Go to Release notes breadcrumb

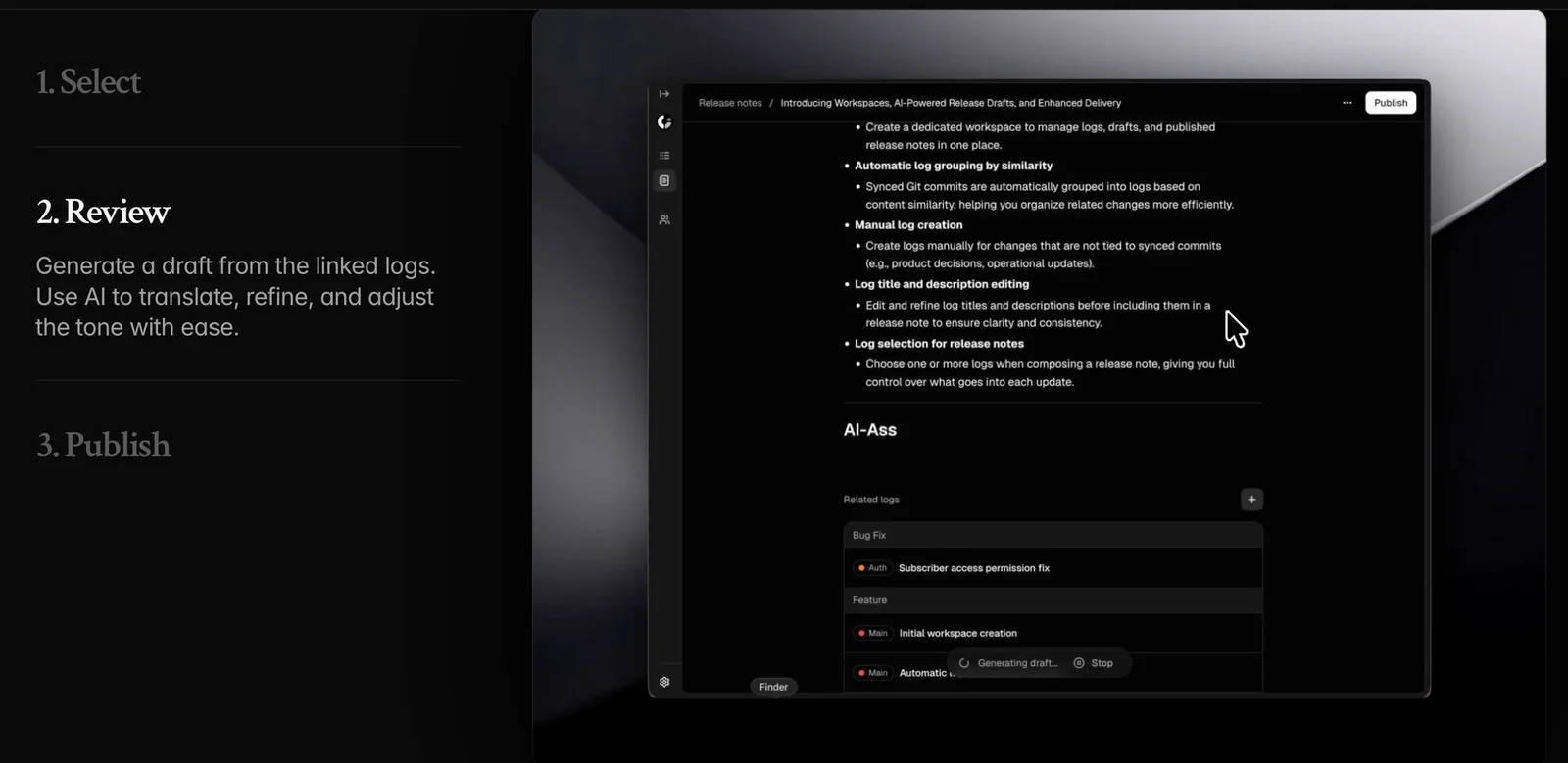729,103
